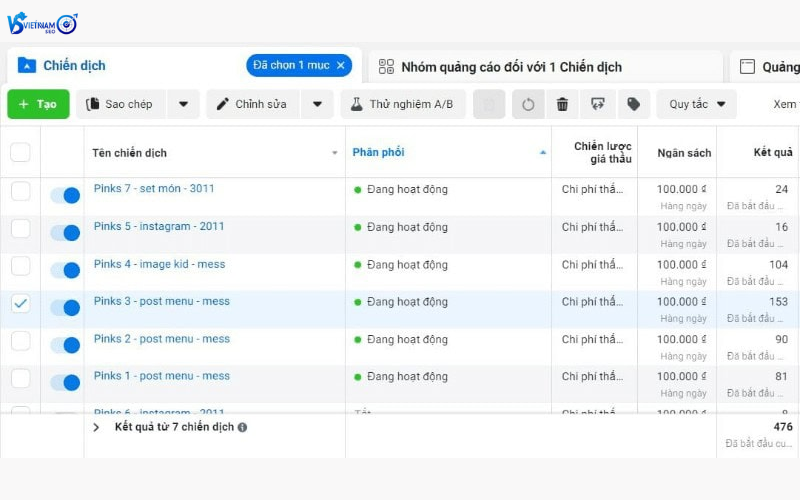800x500 pixels.
Task: Click the tag label icon
Action: (634, 105)
